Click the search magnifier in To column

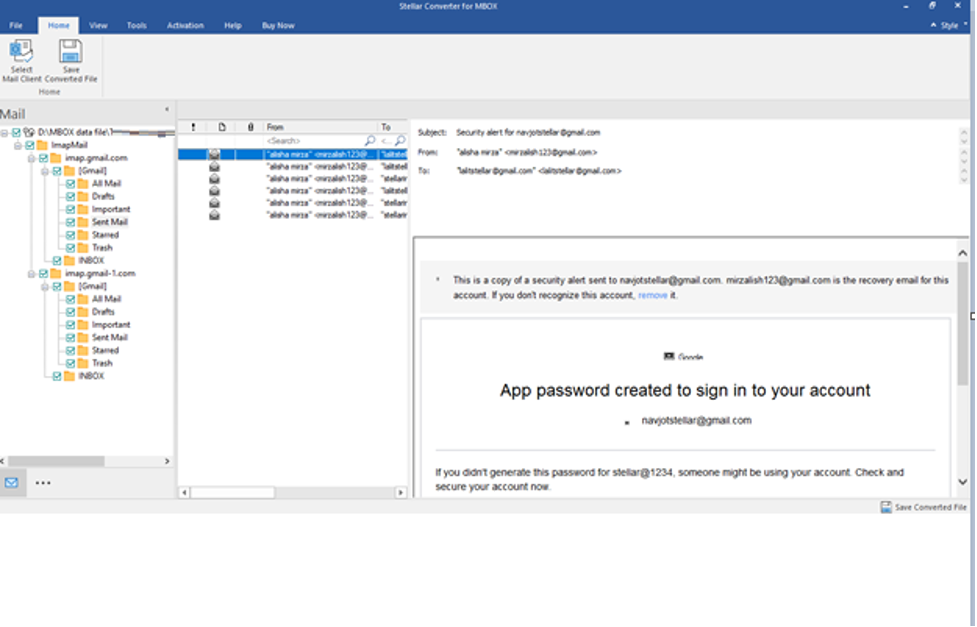point(400,141)
